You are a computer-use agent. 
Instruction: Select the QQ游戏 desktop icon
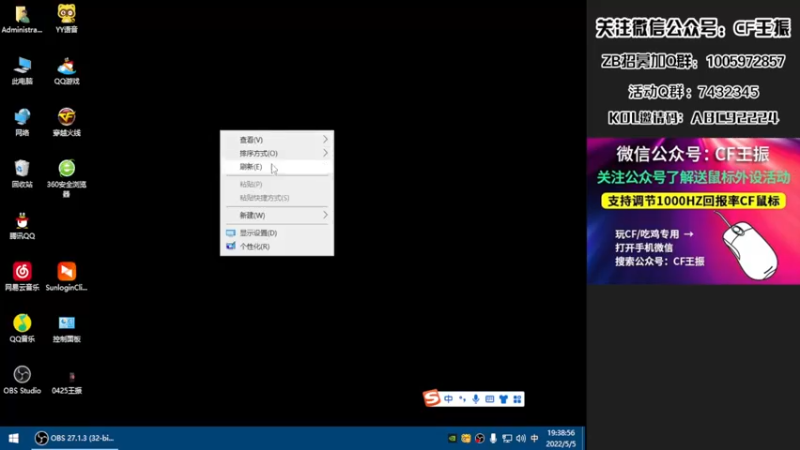(66, 71)
